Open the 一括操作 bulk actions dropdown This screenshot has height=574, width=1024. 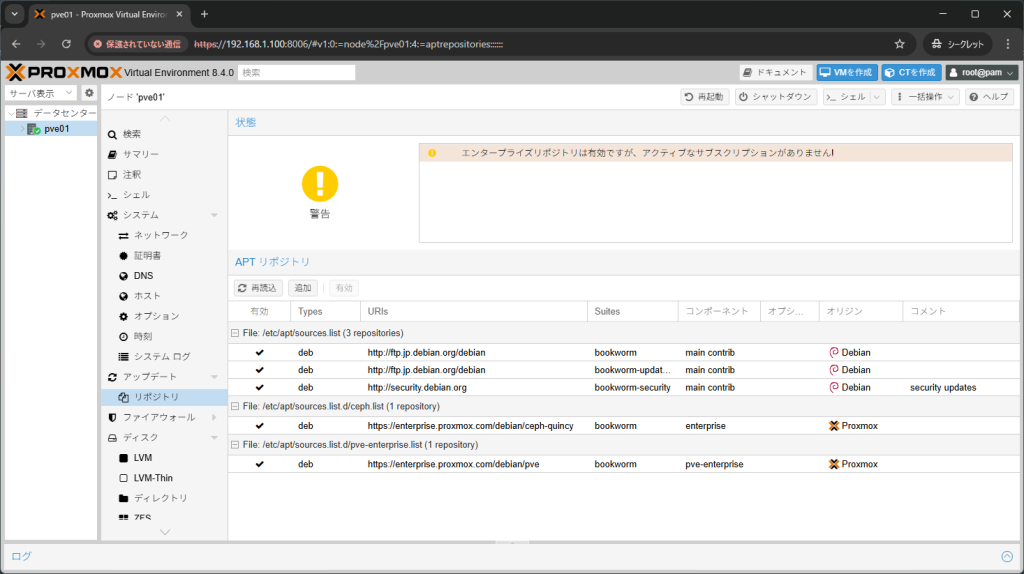926,97
